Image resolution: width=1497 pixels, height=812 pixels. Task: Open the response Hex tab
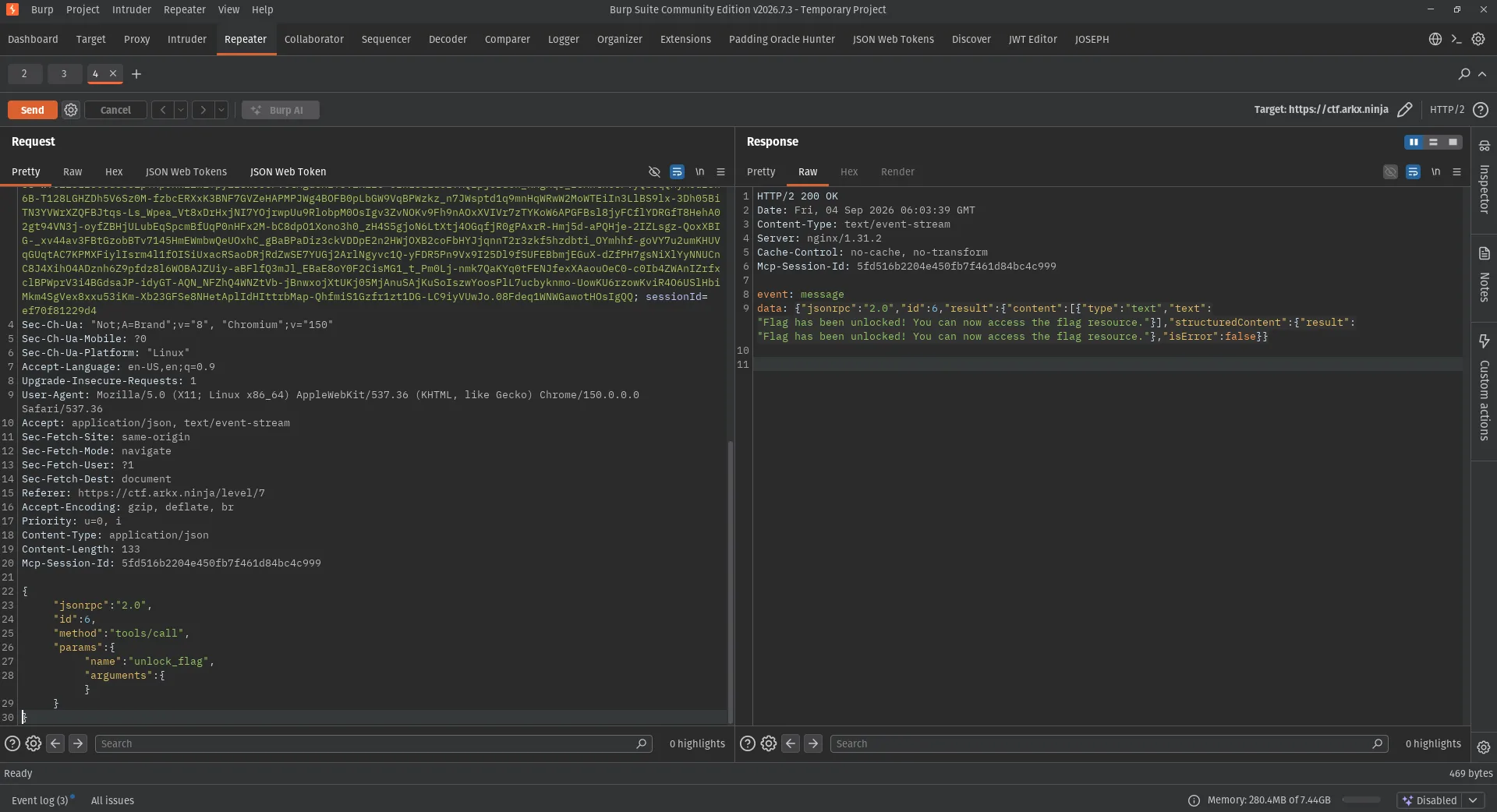pyautogui.click(x=849, y=171)
